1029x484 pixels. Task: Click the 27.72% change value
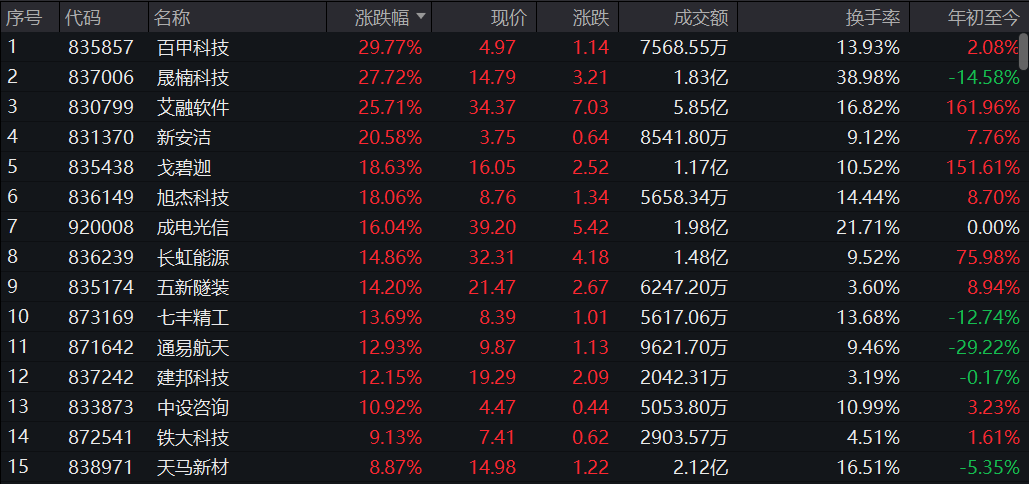point(390,77)
